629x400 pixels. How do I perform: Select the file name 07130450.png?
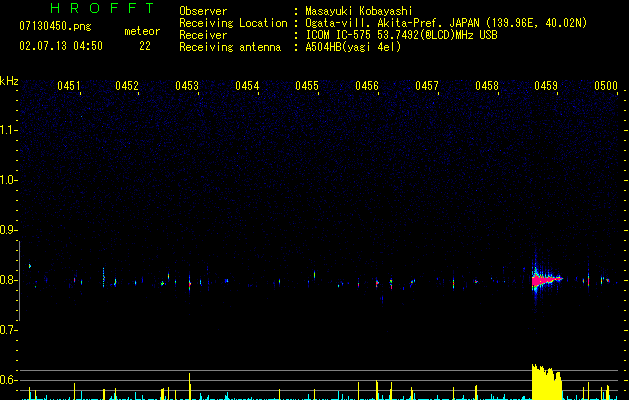[55, 27]
